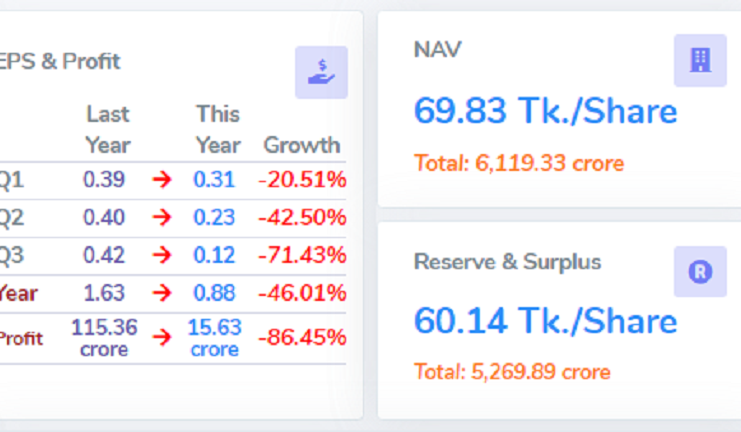Click the Reserve & Surplus 'R' icon

pos(699,271)
